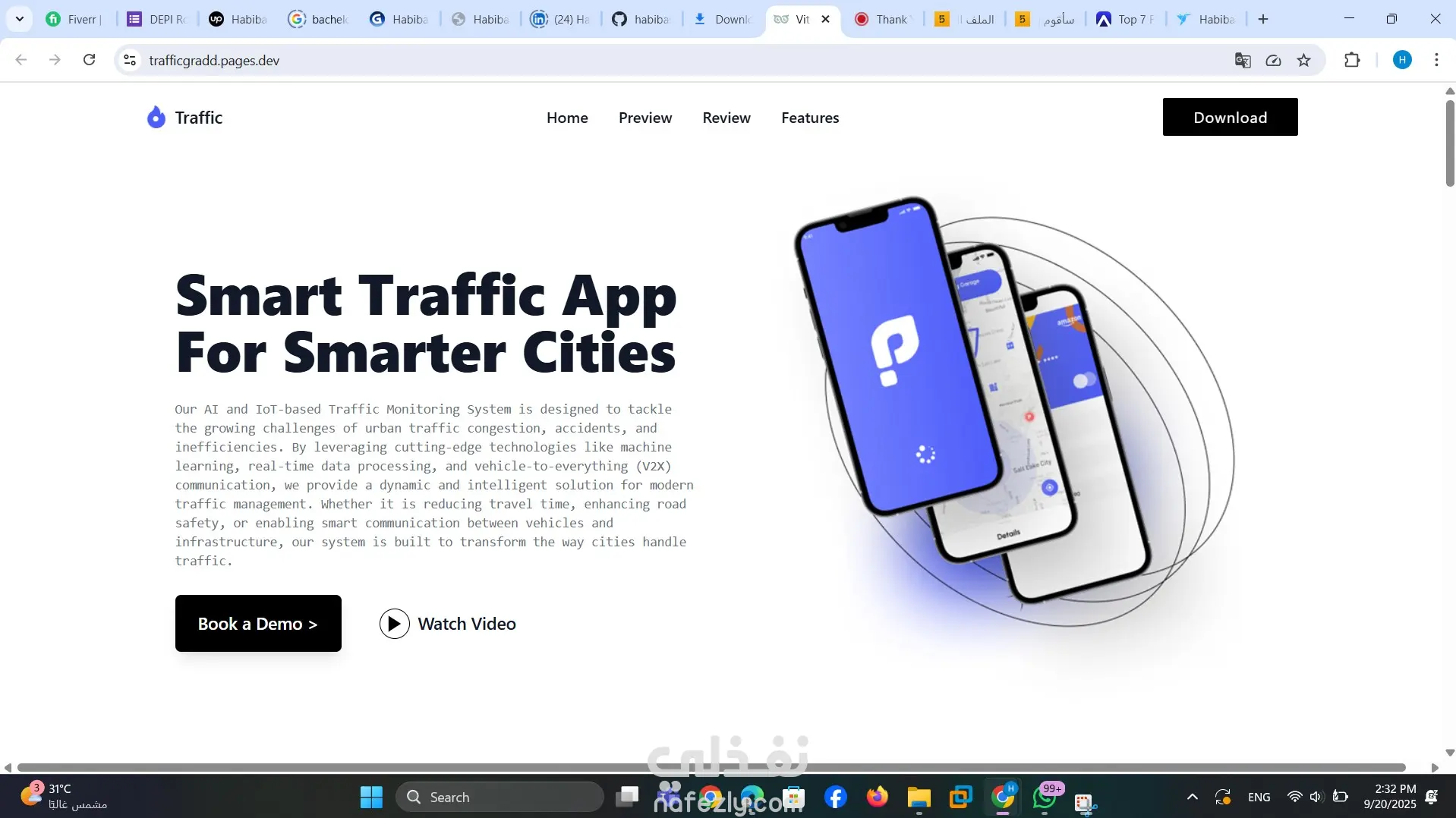Bookmark this page via the star icon
The image size is (1456, 818).
(x=1304, y=60)
